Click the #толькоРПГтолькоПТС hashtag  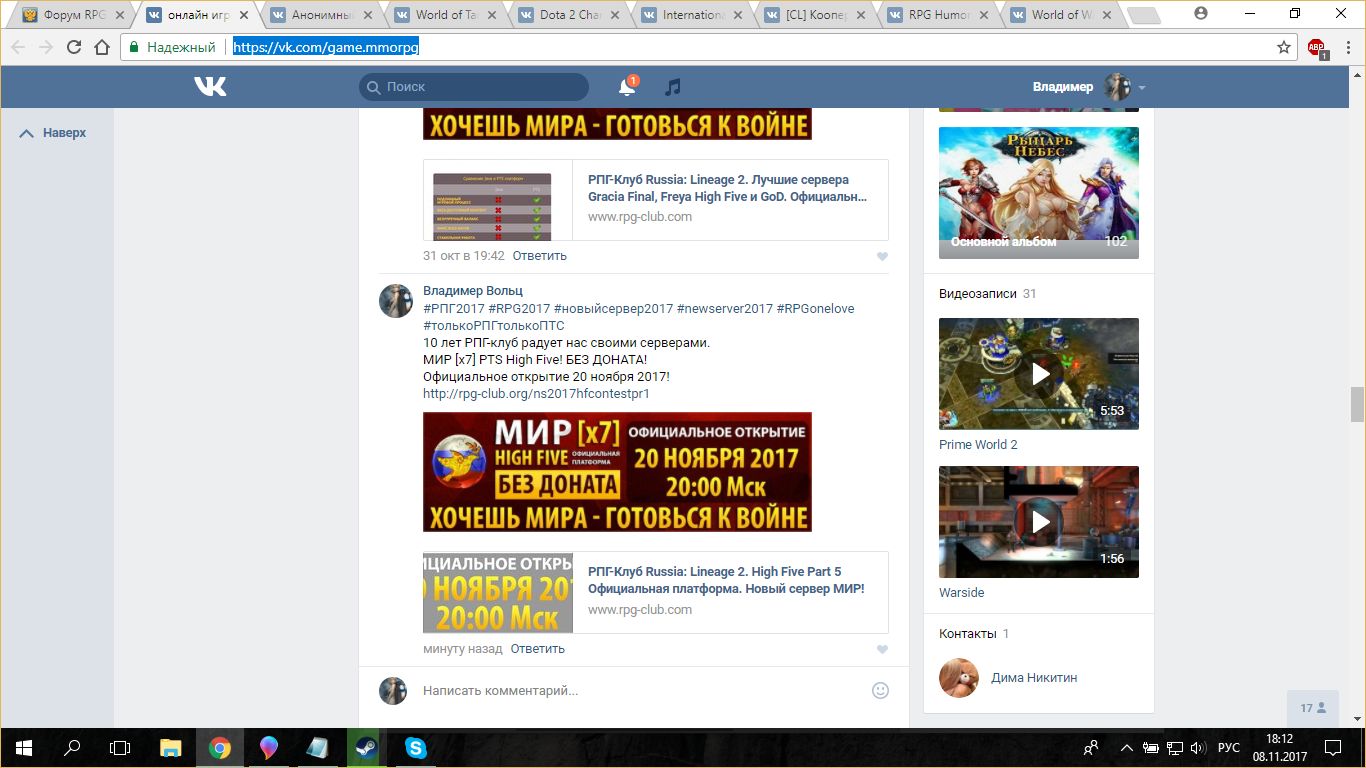point(494,326)
